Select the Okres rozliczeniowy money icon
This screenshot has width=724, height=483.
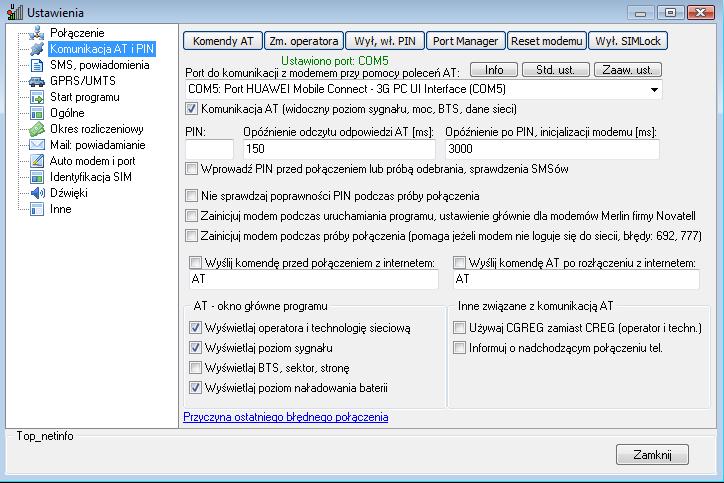tap(37, 129)
